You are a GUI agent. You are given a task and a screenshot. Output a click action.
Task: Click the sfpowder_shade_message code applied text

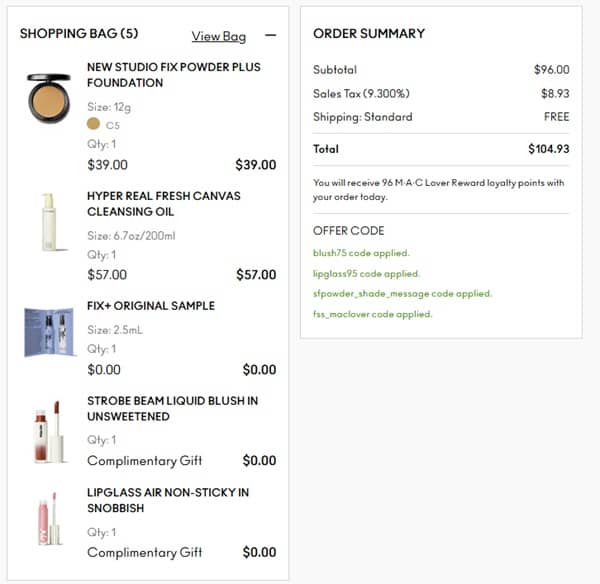pyautogui.click(x=402, y=294)
